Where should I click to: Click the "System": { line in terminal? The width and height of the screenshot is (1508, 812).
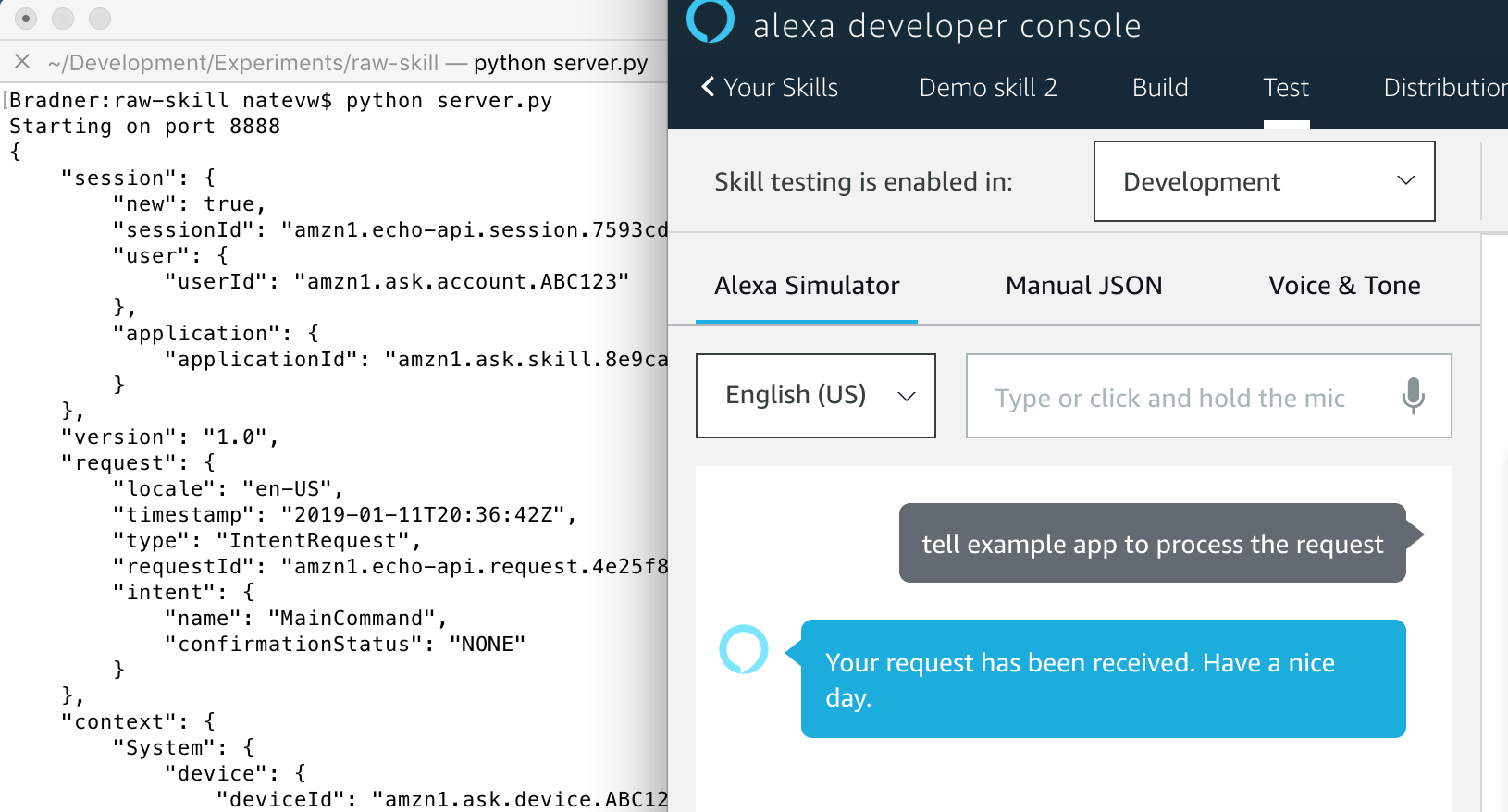pos(183,748)
